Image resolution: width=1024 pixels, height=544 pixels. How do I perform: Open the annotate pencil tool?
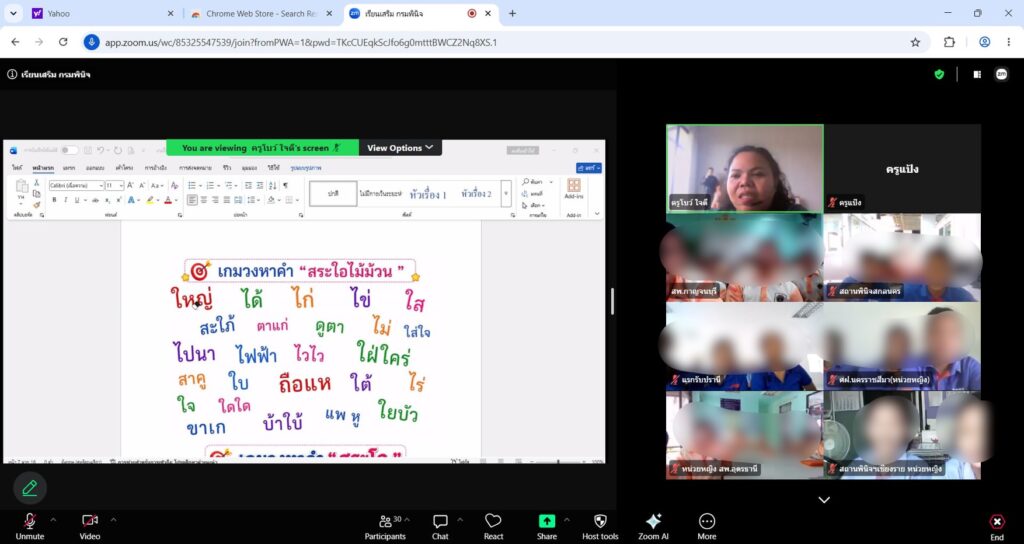click(29, 488)
